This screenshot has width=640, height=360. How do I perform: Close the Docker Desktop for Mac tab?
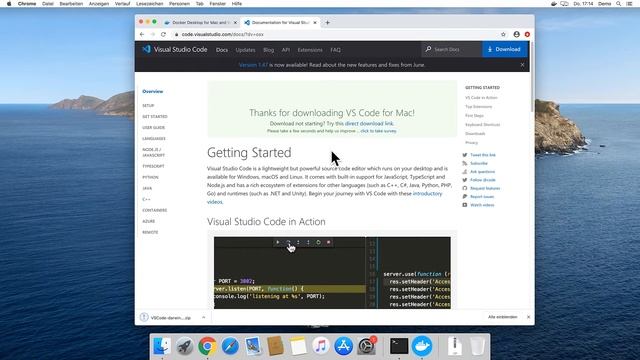click(235, 23)
